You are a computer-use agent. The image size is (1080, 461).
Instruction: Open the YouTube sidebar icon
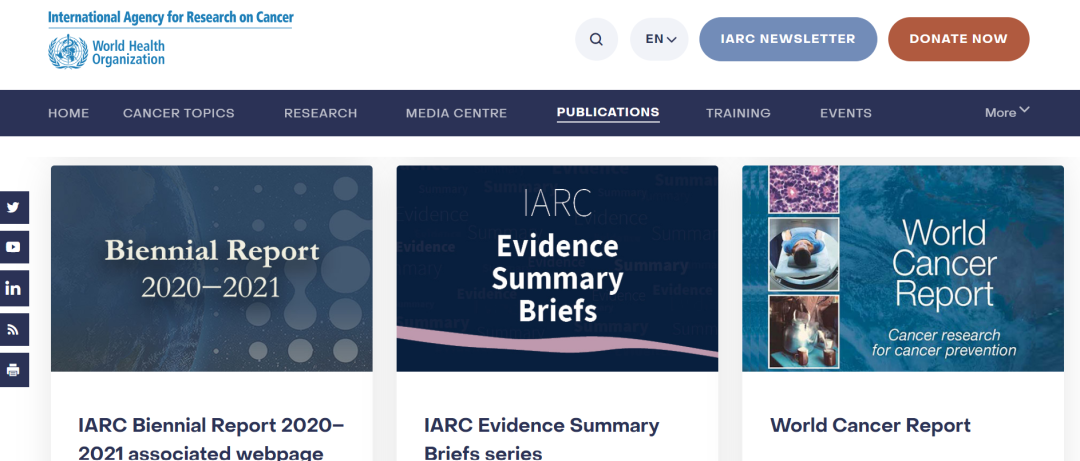[x=14, y=247]
